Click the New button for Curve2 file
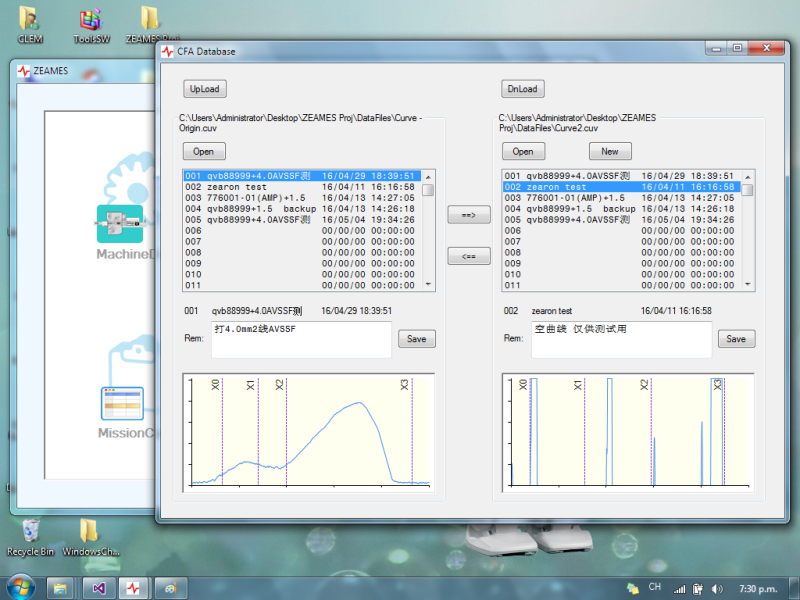 coord(610,151)
